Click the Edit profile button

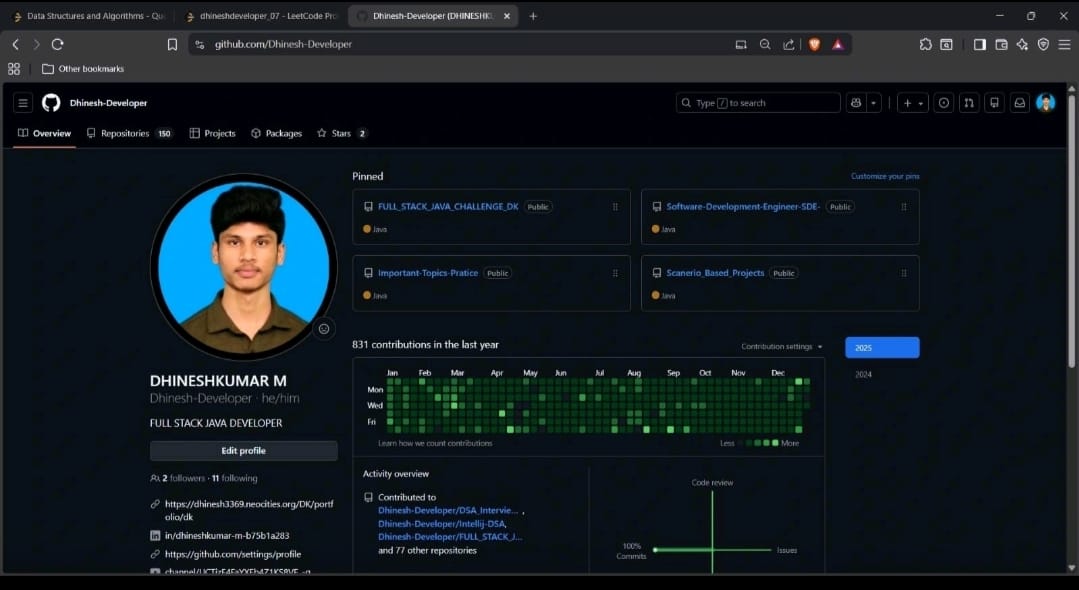243,450
